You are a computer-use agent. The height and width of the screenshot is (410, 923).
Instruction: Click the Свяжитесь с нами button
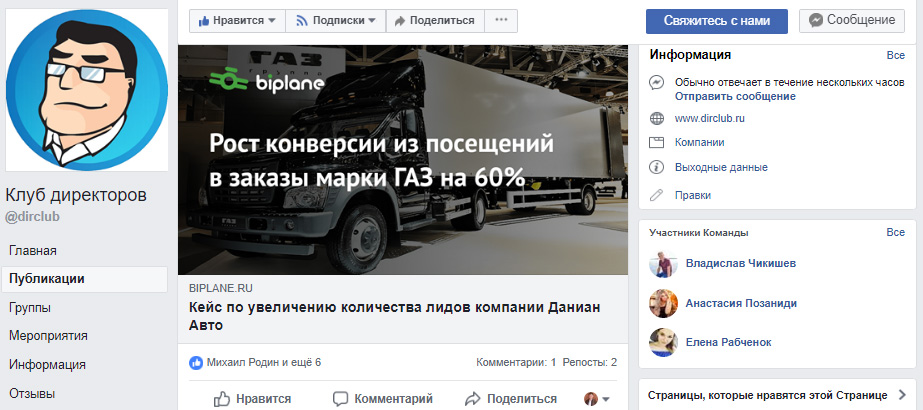point(717,21)
